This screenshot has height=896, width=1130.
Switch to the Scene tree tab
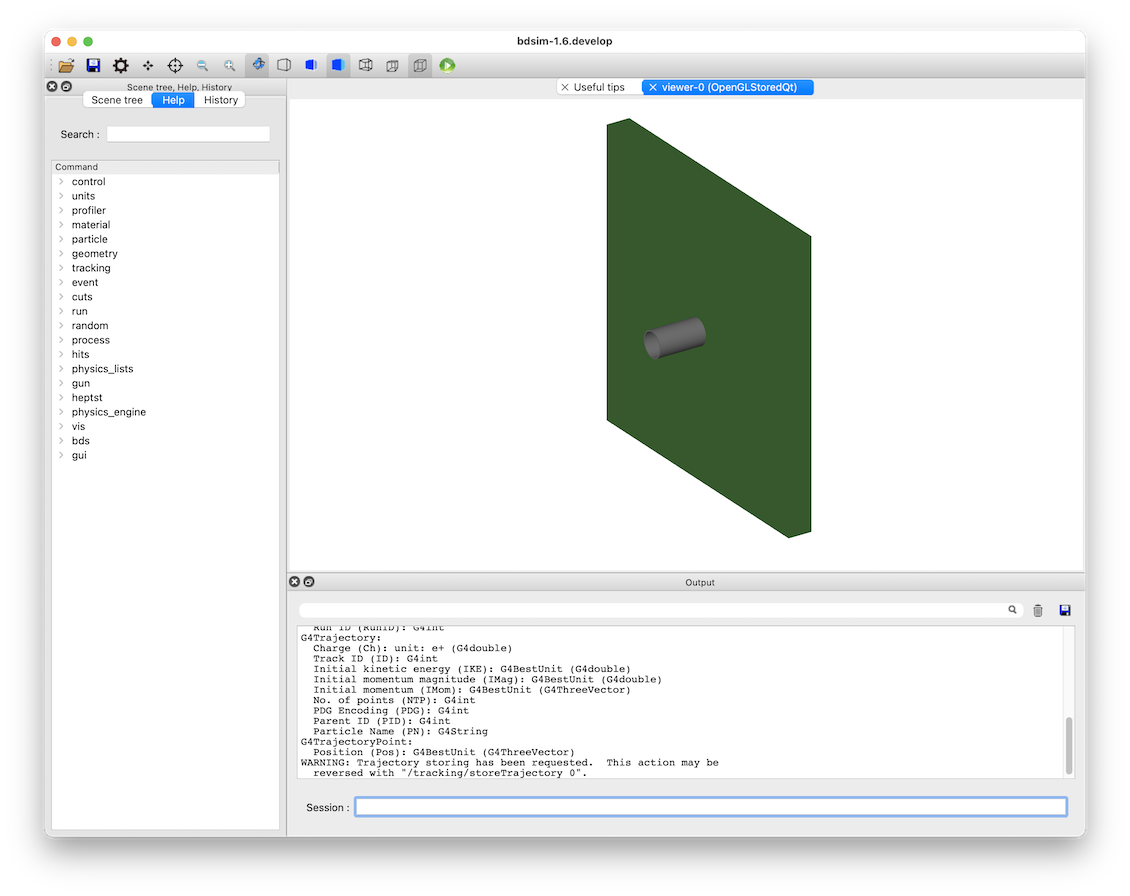(x=117, y=100)
